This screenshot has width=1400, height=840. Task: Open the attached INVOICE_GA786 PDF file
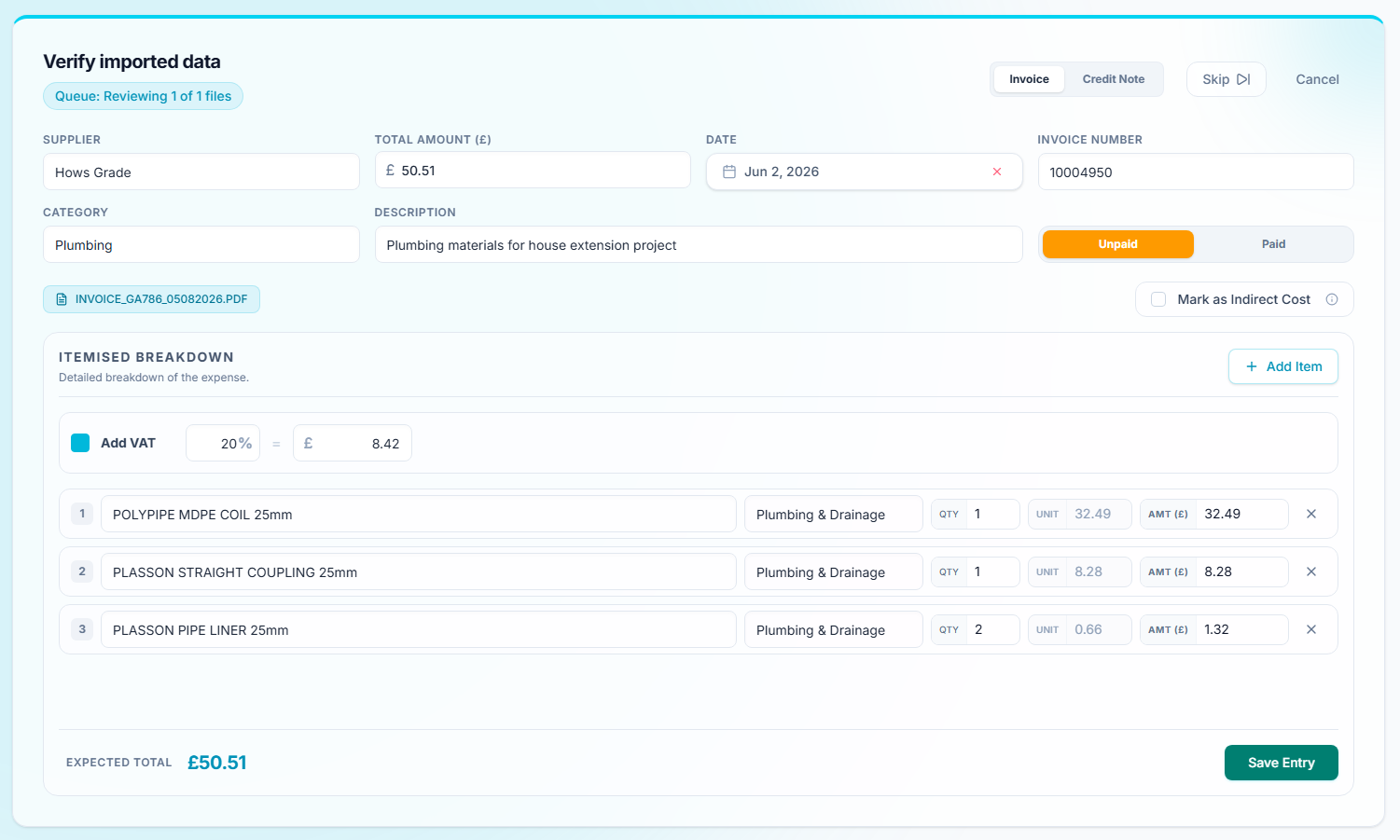point(151,299)
